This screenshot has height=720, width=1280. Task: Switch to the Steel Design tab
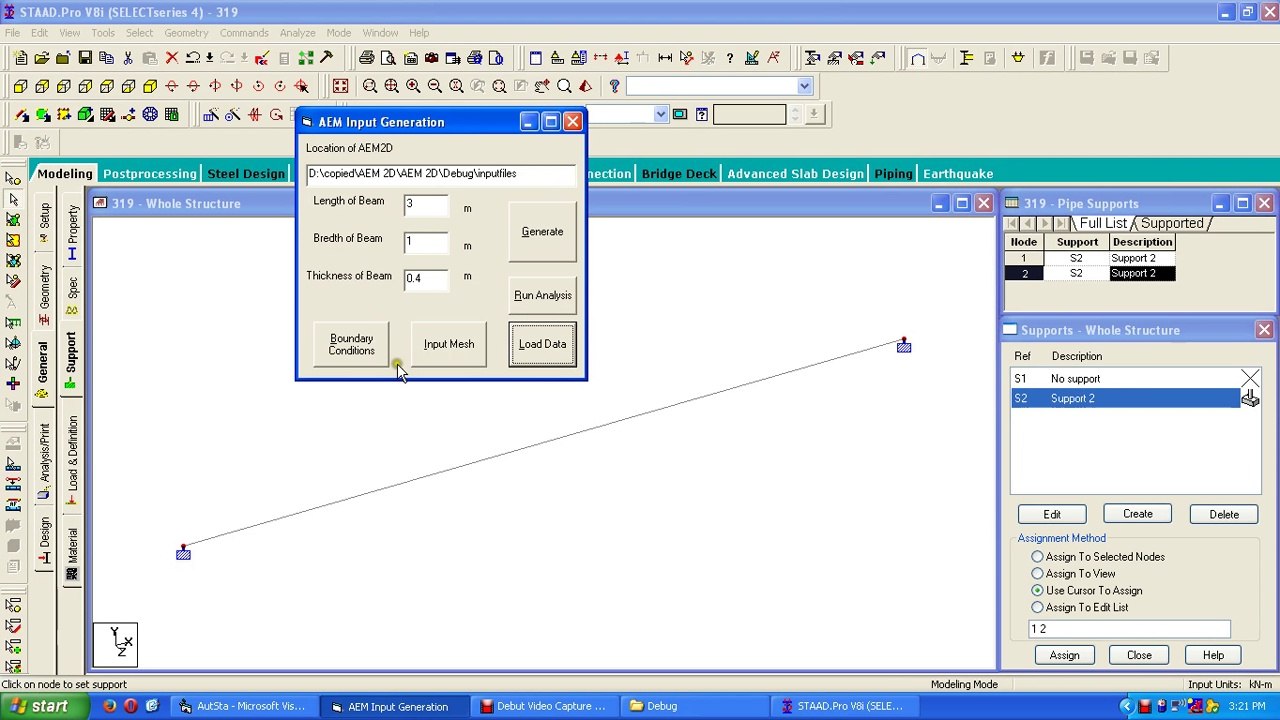pyautogui.click(x=246, y=173)
